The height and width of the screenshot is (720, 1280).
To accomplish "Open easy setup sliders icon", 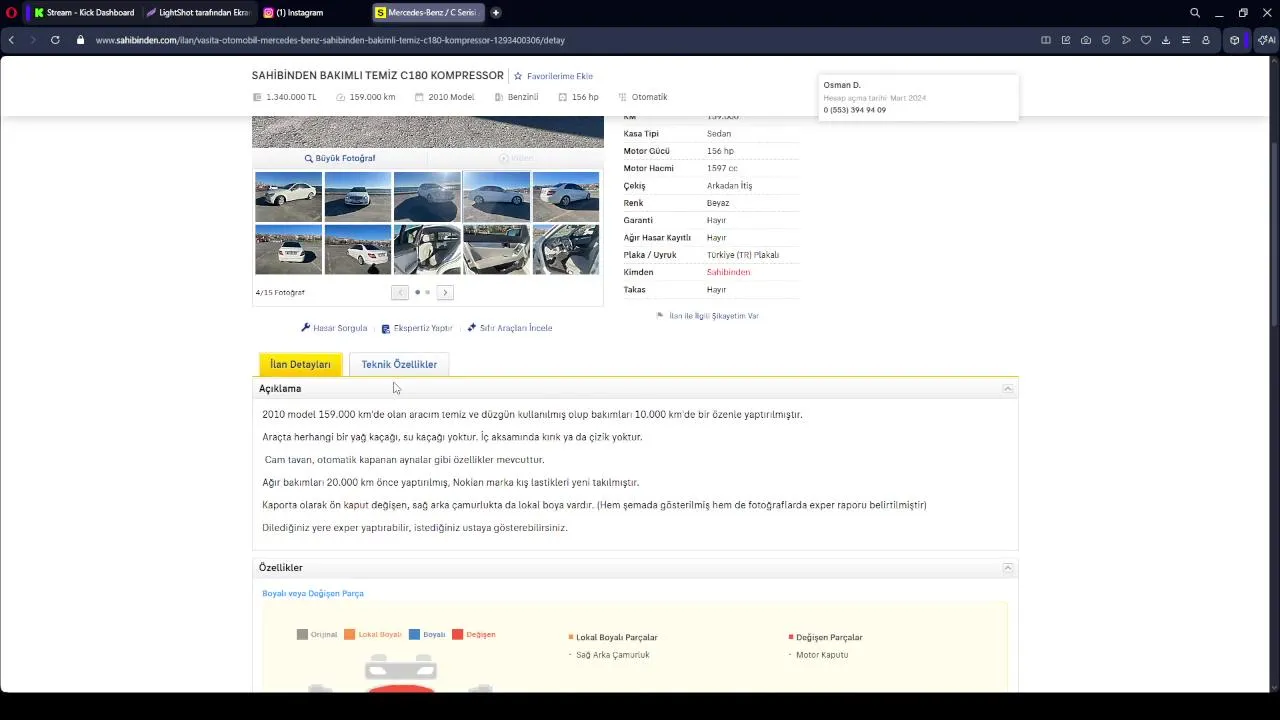I will coord(1186,40).
